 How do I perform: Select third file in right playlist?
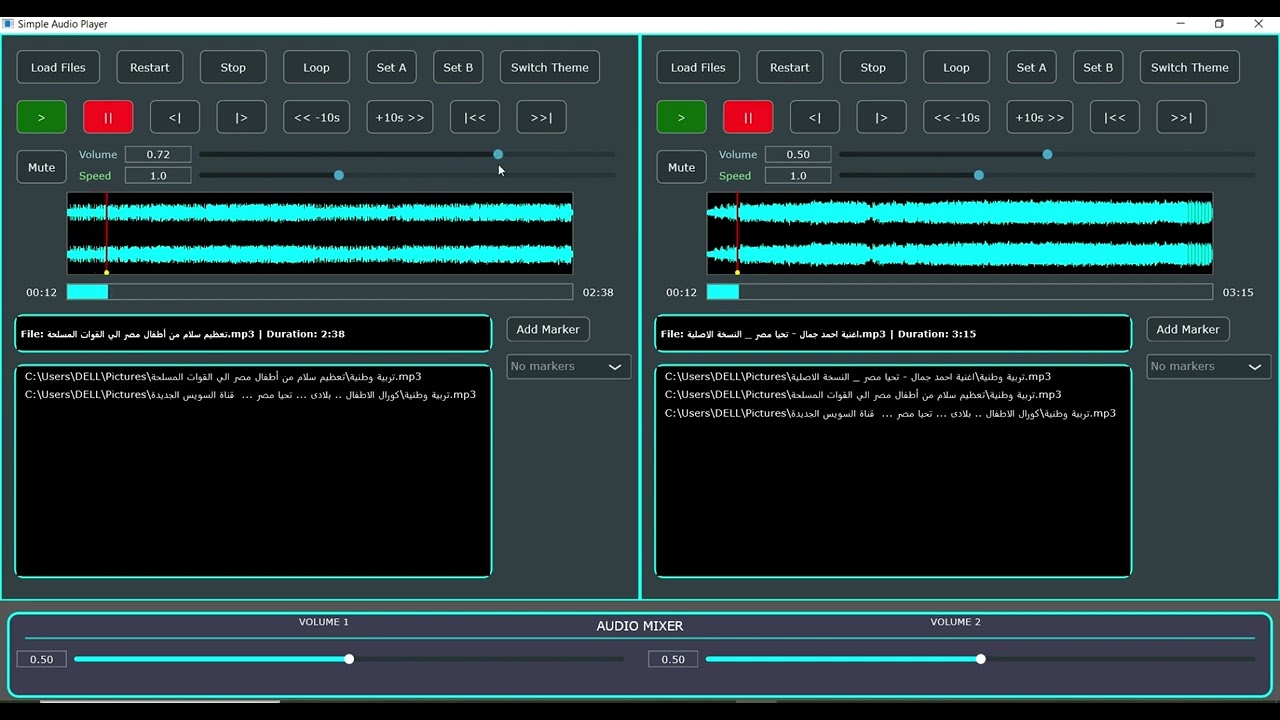point(893,413)
